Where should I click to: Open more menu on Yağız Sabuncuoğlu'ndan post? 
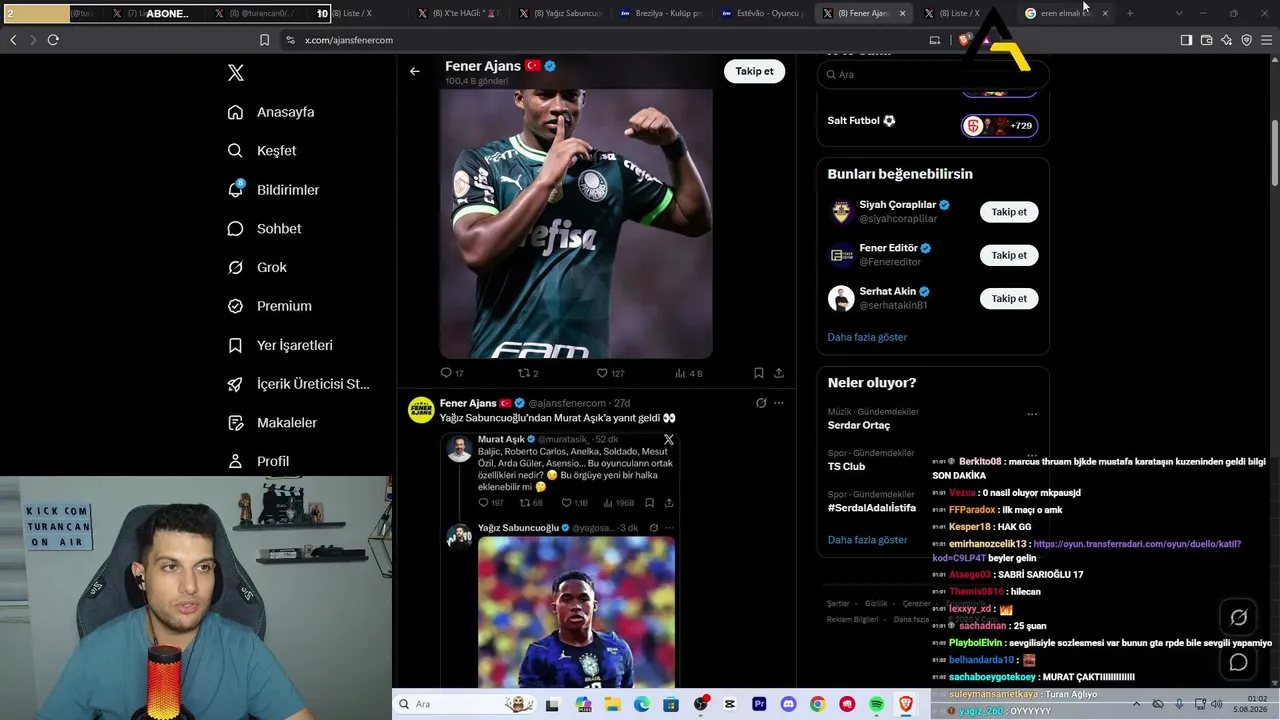coord(779,403)
